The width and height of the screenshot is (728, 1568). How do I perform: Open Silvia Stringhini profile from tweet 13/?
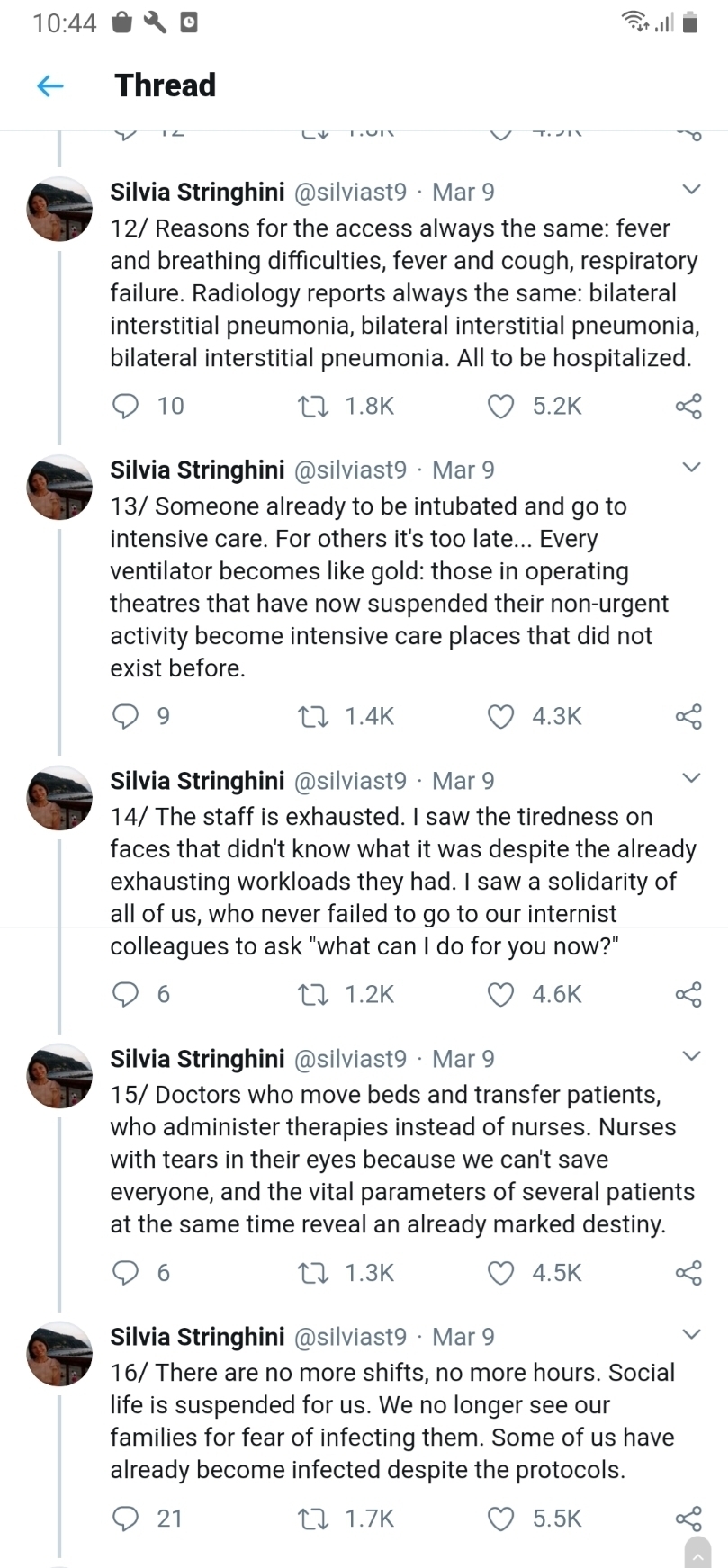pyautogui.click(x=197, y=470)
